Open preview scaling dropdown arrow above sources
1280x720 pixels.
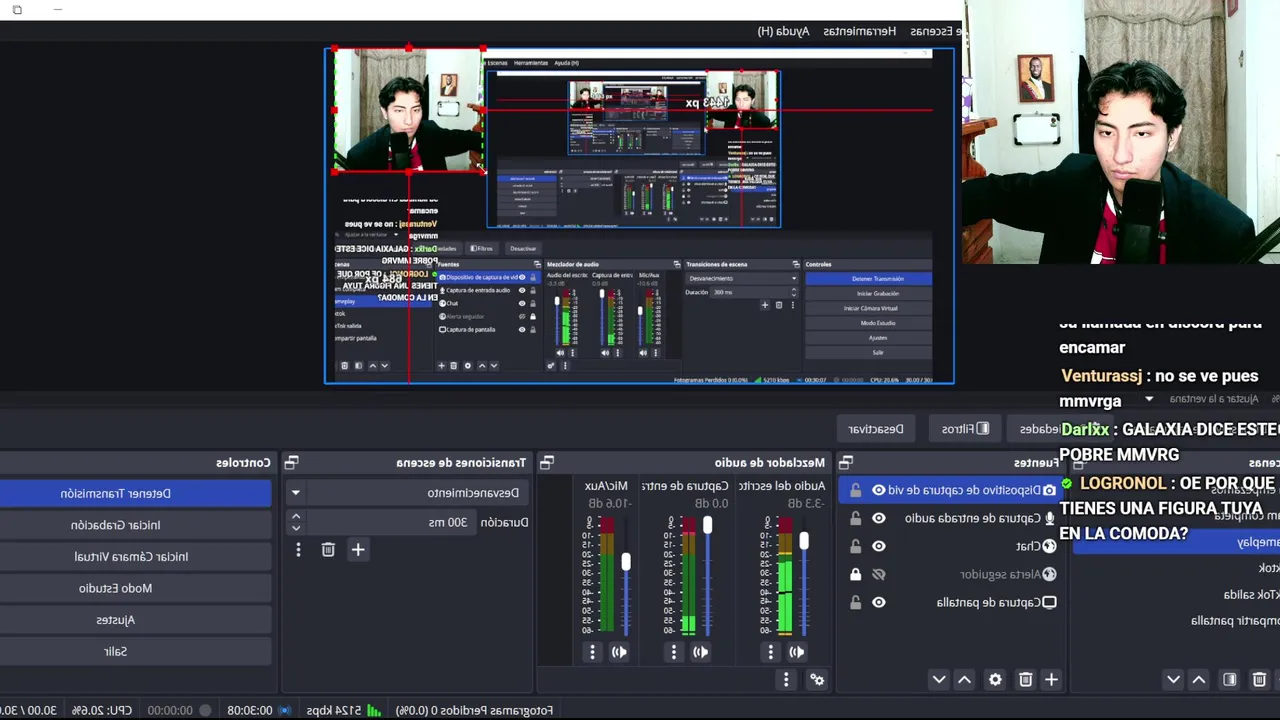(x=1148, y=399)
